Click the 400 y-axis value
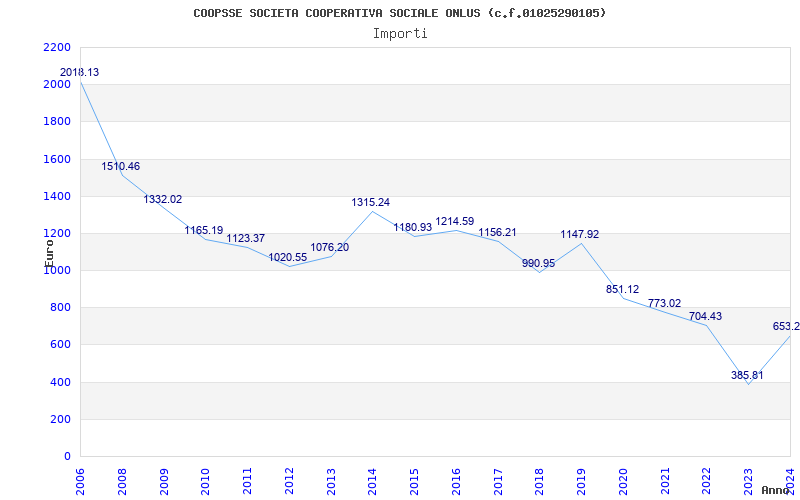The image size is (800, 500). click(60, 383)
